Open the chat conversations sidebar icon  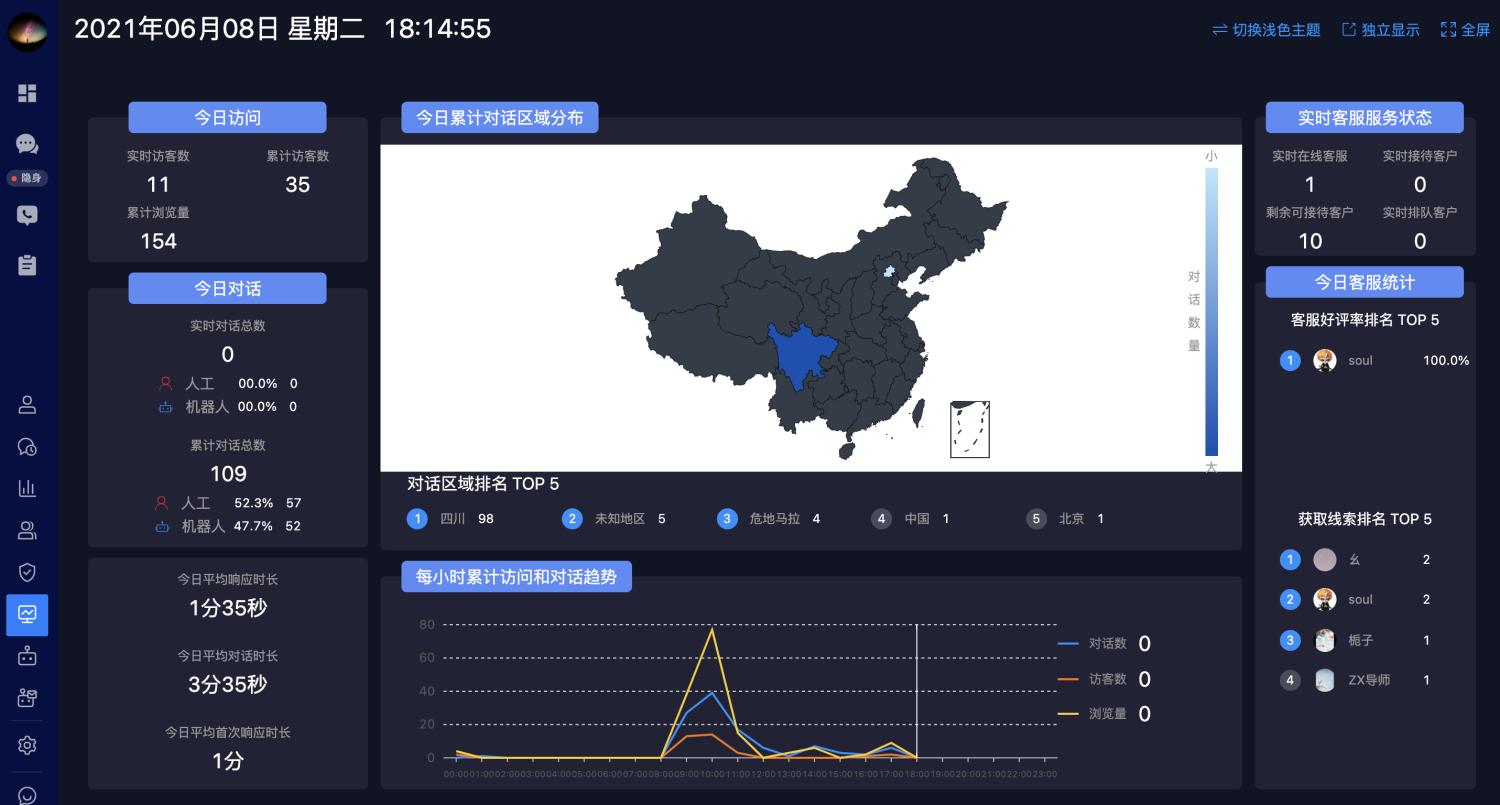[27, 144]
